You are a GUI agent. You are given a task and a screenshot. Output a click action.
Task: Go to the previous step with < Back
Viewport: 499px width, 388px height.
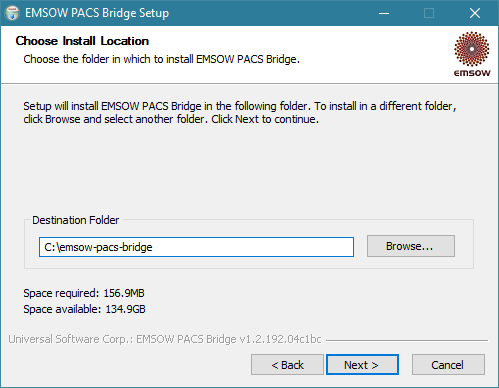click(x=287, y=365)
